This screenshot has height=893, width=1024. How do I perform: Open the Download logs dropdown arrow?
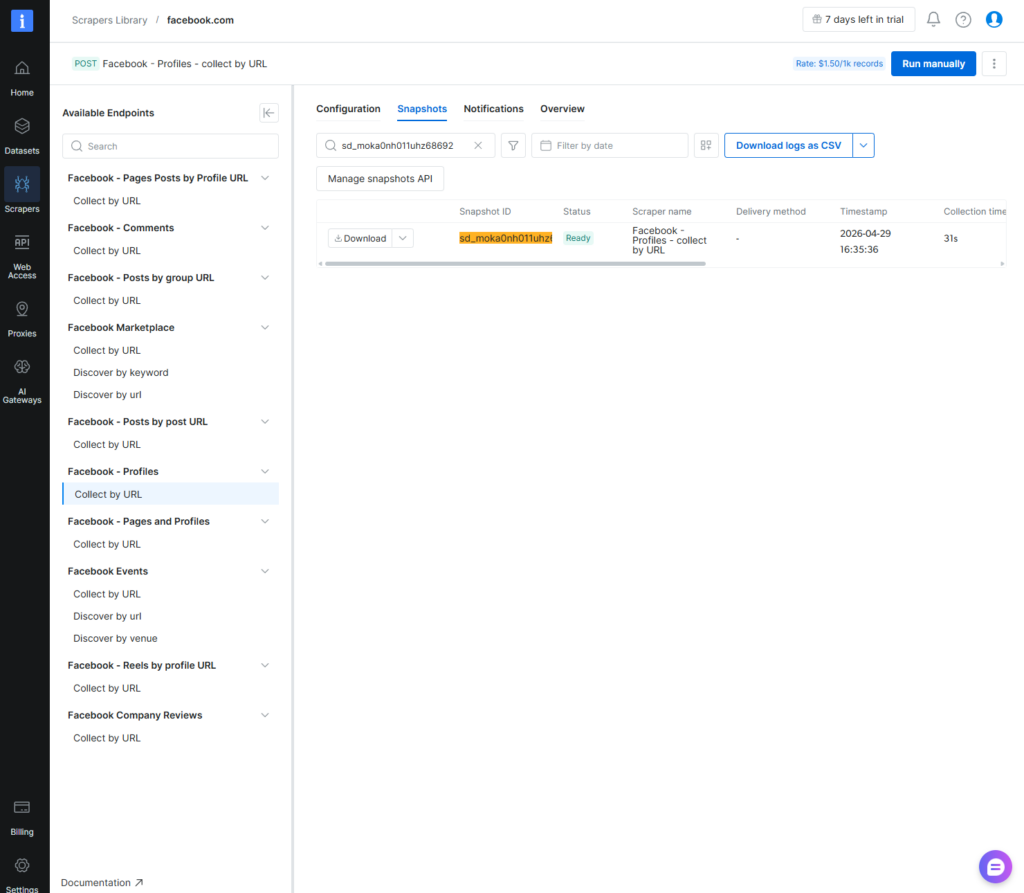(x=863, y=146)
